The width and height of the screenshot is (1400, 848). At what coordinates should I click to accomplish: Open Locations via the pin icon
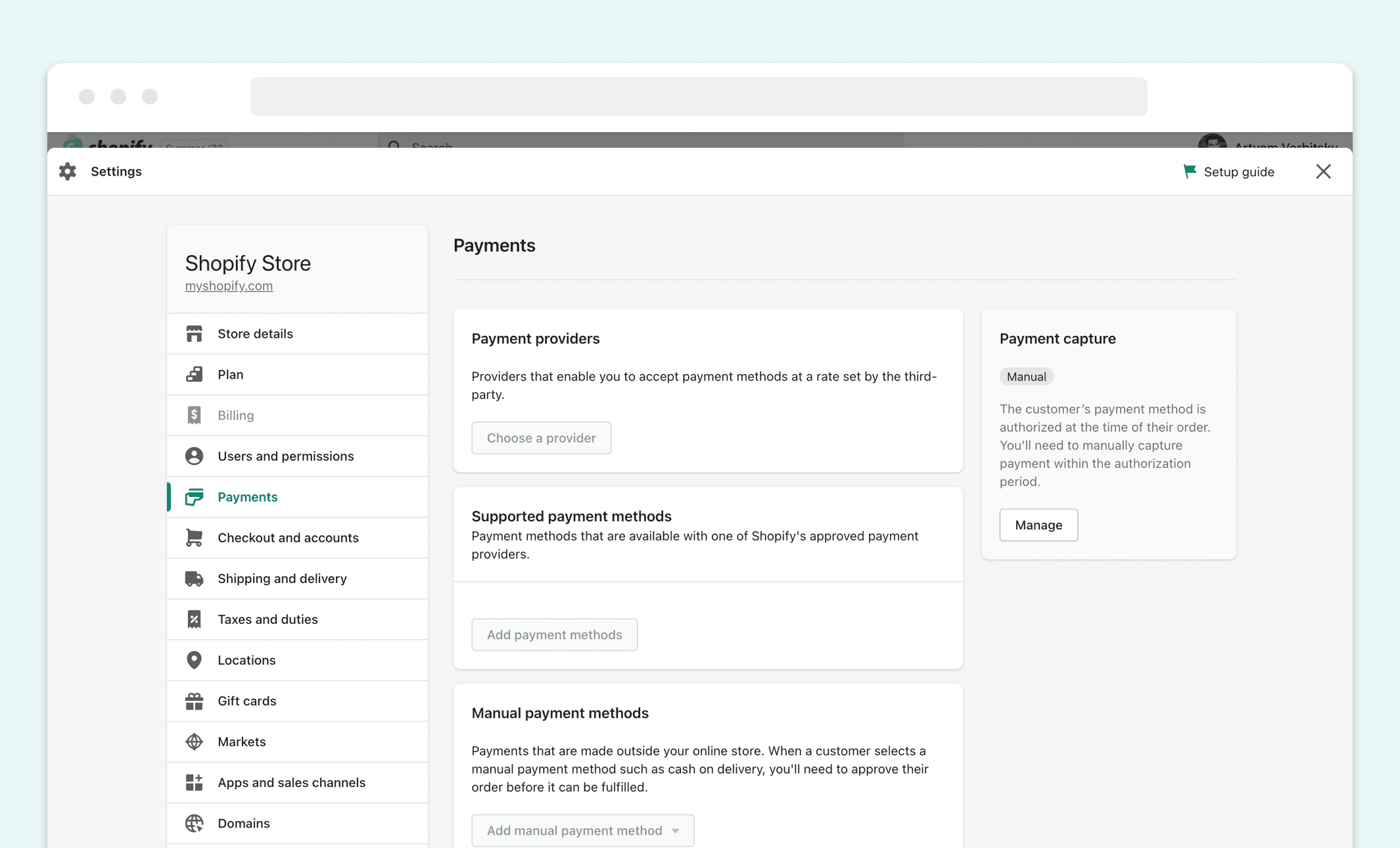(x=195, y=660)
